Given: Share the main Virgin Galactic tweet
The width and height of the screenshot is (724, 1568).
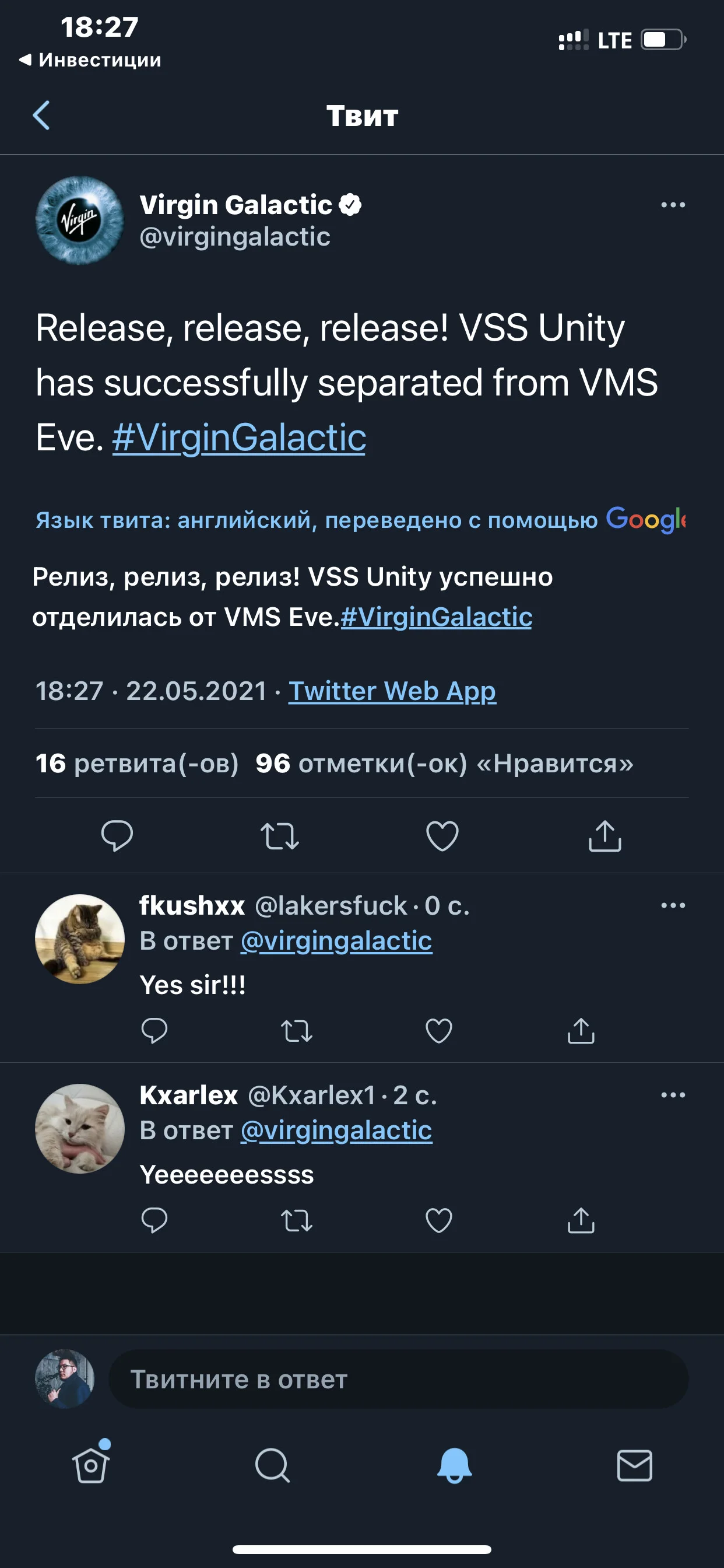Looking at the screenshot, I should pos(604,835).
